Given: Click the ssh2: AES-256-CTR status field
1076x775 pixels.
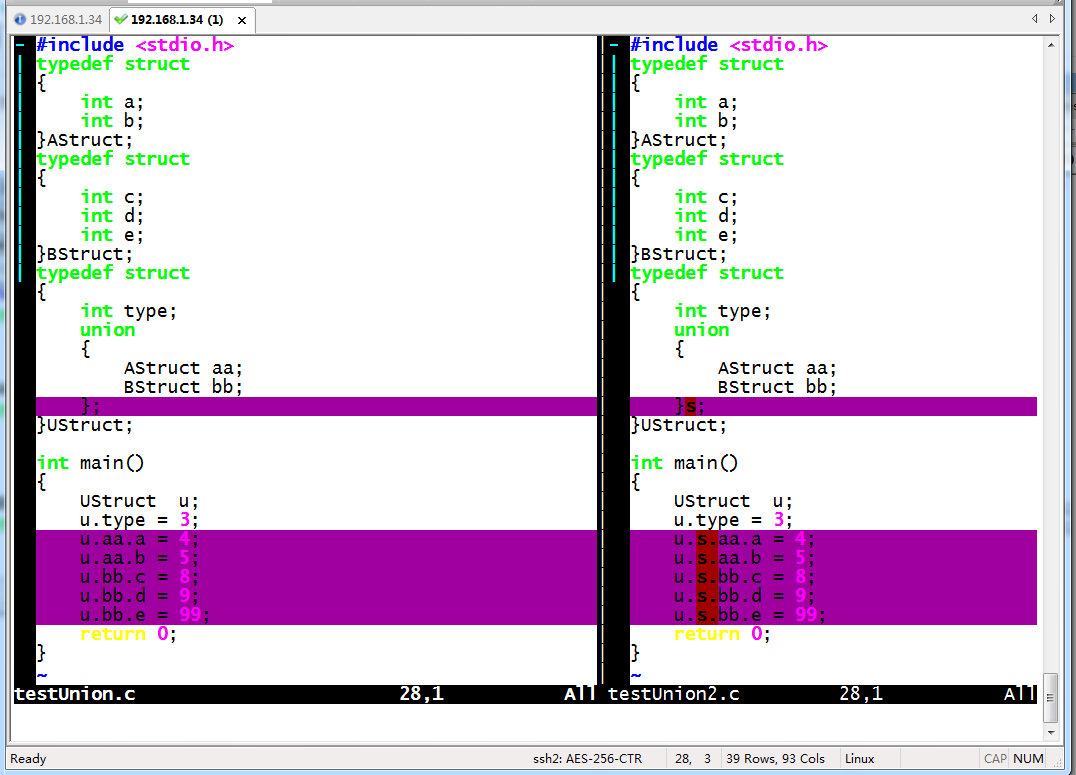Looking at the screenshot, I should click(x=587, y=759).
